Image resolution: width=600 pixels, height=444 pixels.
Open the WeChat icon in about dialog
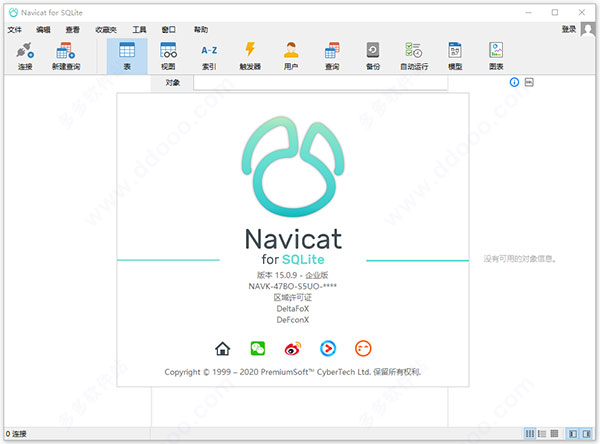[258, 348]
